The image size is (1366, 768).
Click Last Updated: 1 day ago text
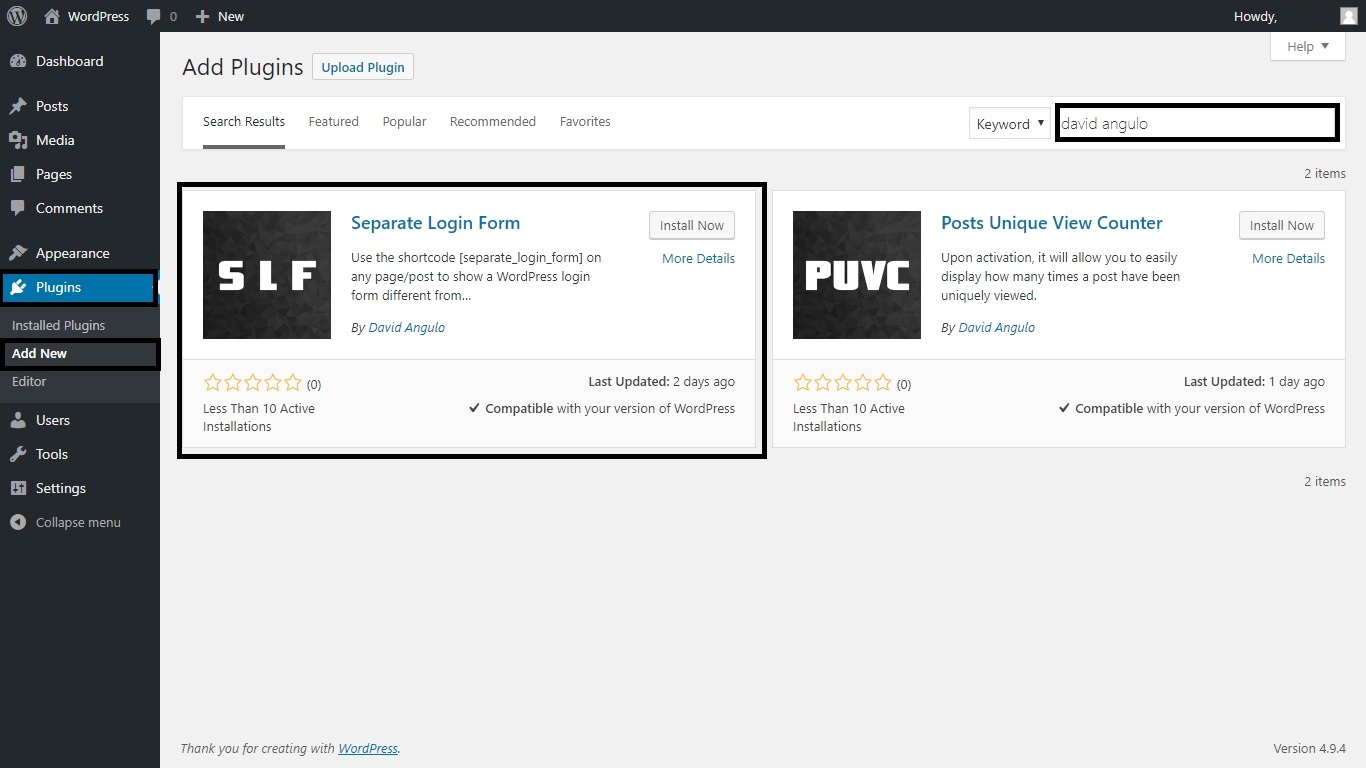pos(1254,381)
